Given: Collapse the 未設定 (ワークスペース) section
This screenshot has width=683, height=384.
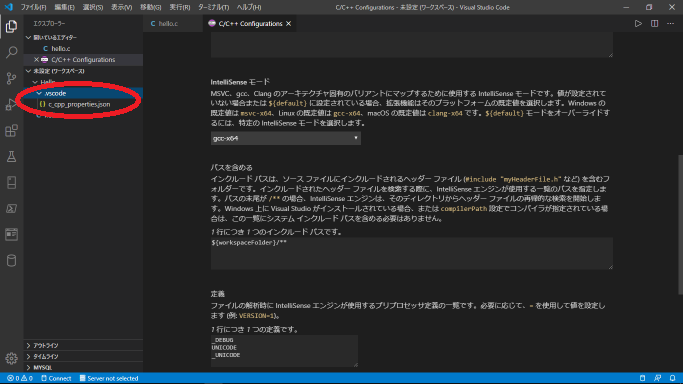Looking at the screenshot, I should tap(83, 71).
